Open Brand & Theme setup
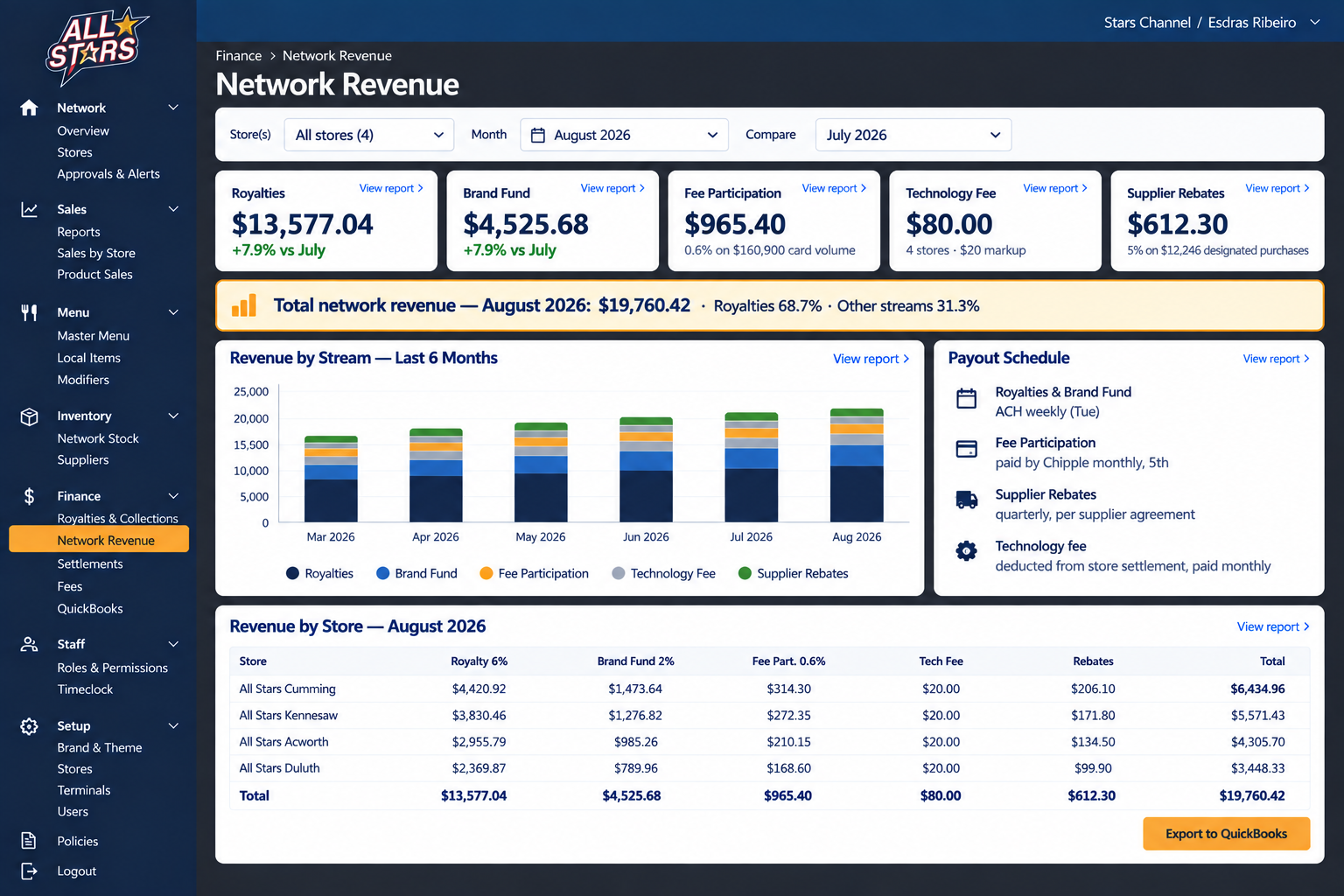Image resolution: width=1344 pixels, height=896 pixels. point(100,748)
